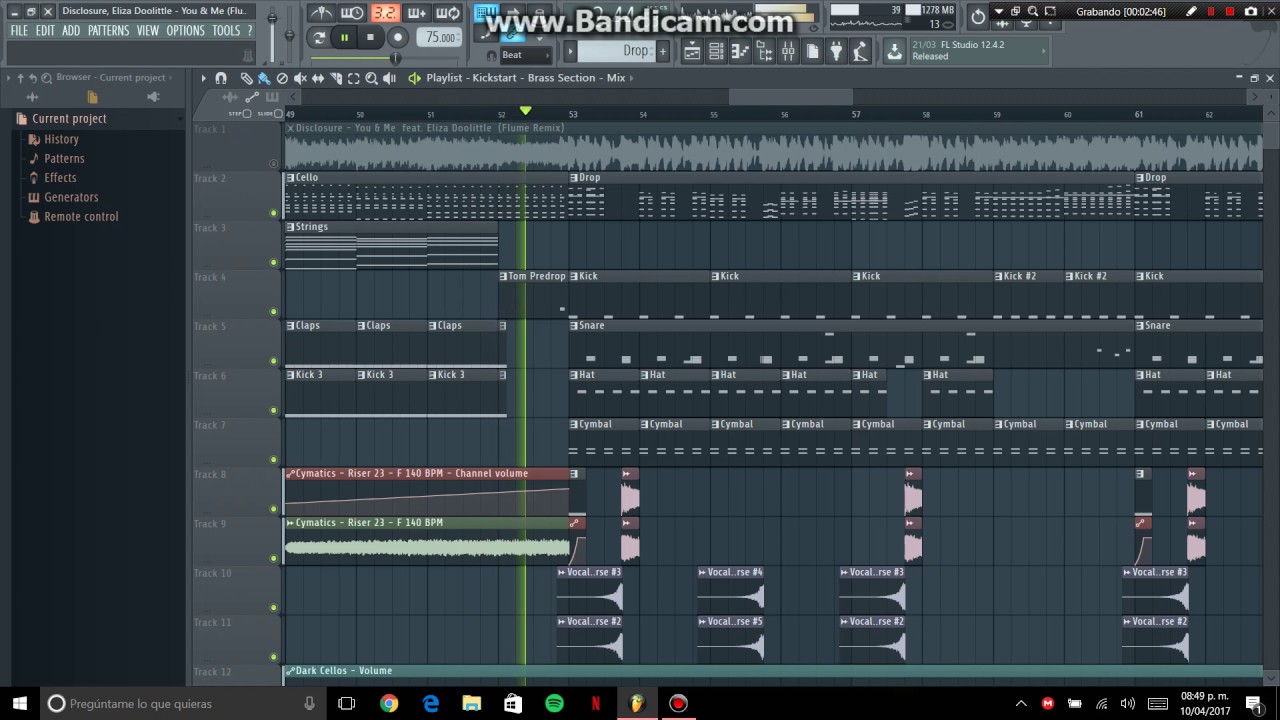Click the tempo field showing 75.000
Image resolution: width=1280 pixels, height=720 pixels.
tap(440, 38)
